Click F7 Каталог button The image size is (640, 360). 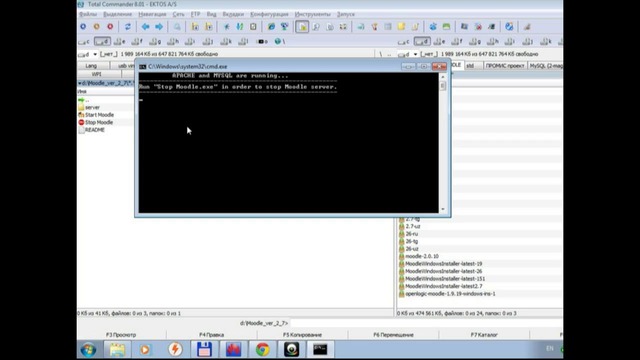tap(484, 335)
